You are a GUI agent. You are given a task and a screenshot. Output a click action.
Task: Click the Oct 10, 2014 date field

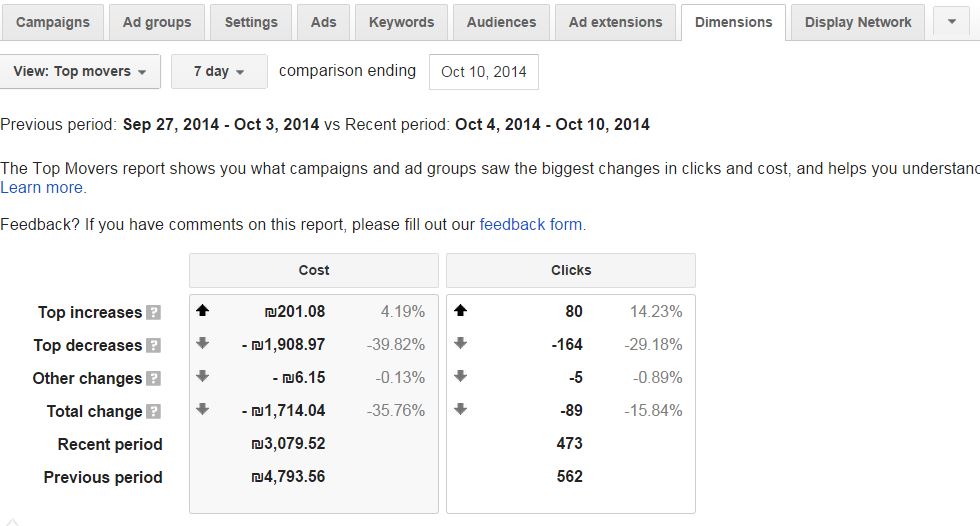click(483, 72)
